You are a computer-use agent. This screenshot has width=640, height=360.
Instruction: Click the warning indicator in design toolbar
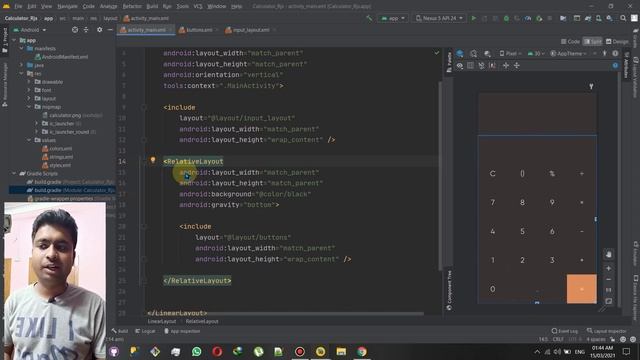tap(615, 53)
